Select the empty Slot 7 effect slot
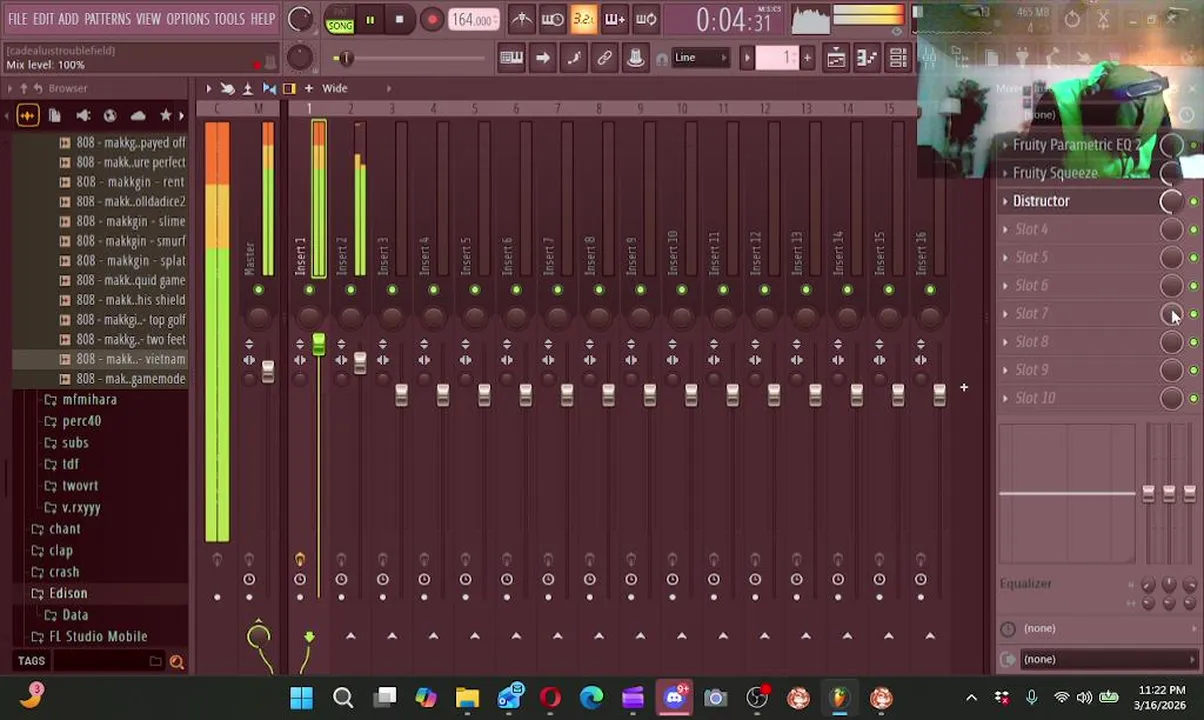1204x720 pixels. [1031, 314]
